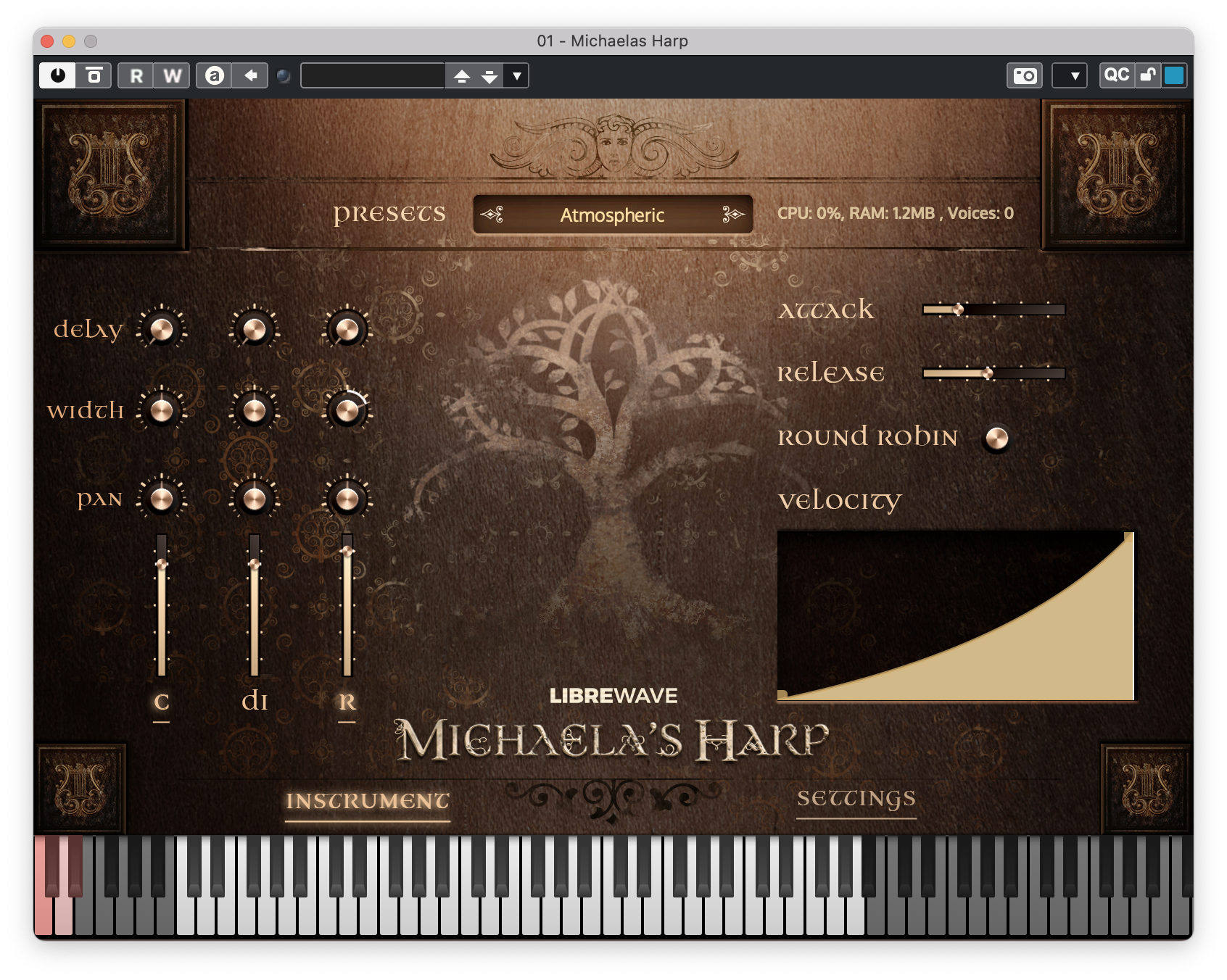Click the first width knob
The height and width of the screenshot is (980, 1227).
point(162,411)
